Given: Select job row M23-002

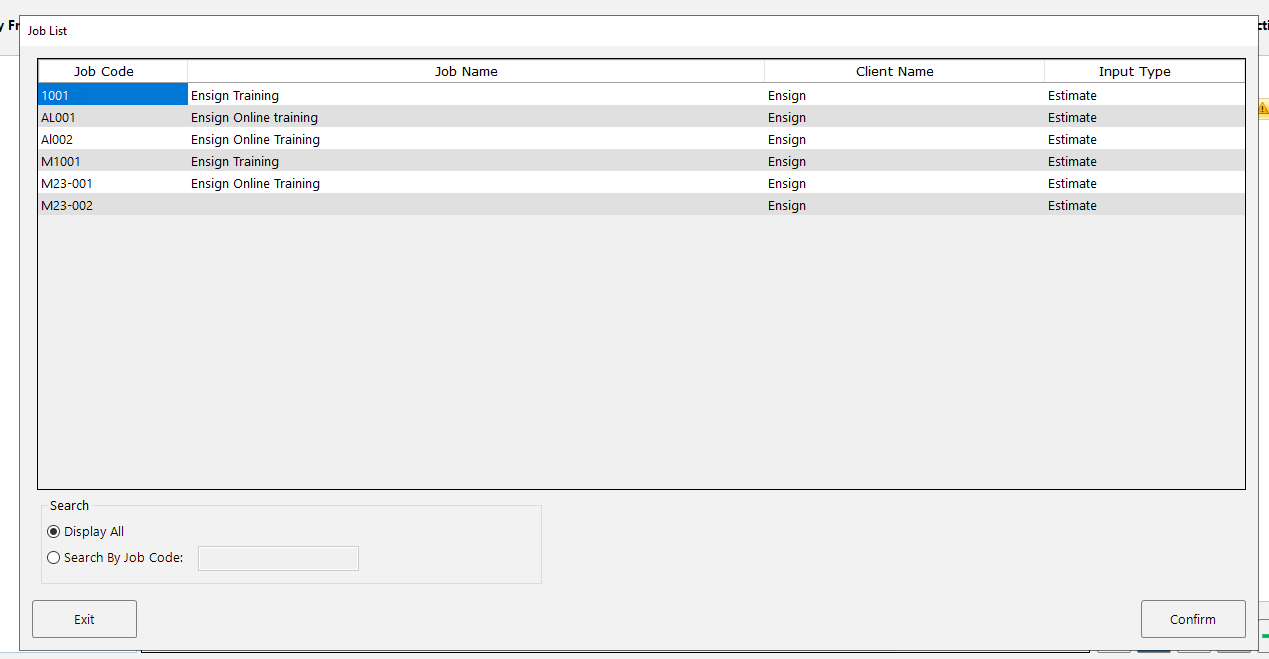Looking at the screenshot, I should point(300,205).
